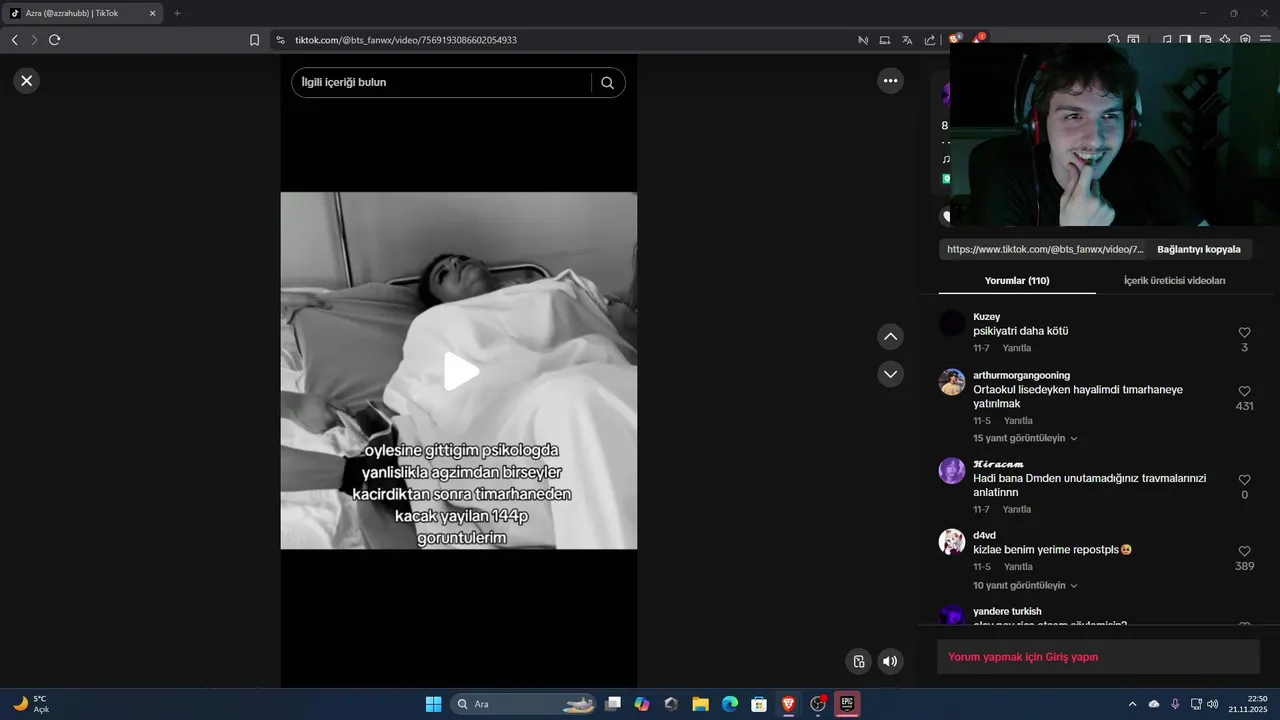The height and width of the screenshot is (720, 1280).
Task: Open Microsoft Edge from the taskbar
Action: pos(730,704)
